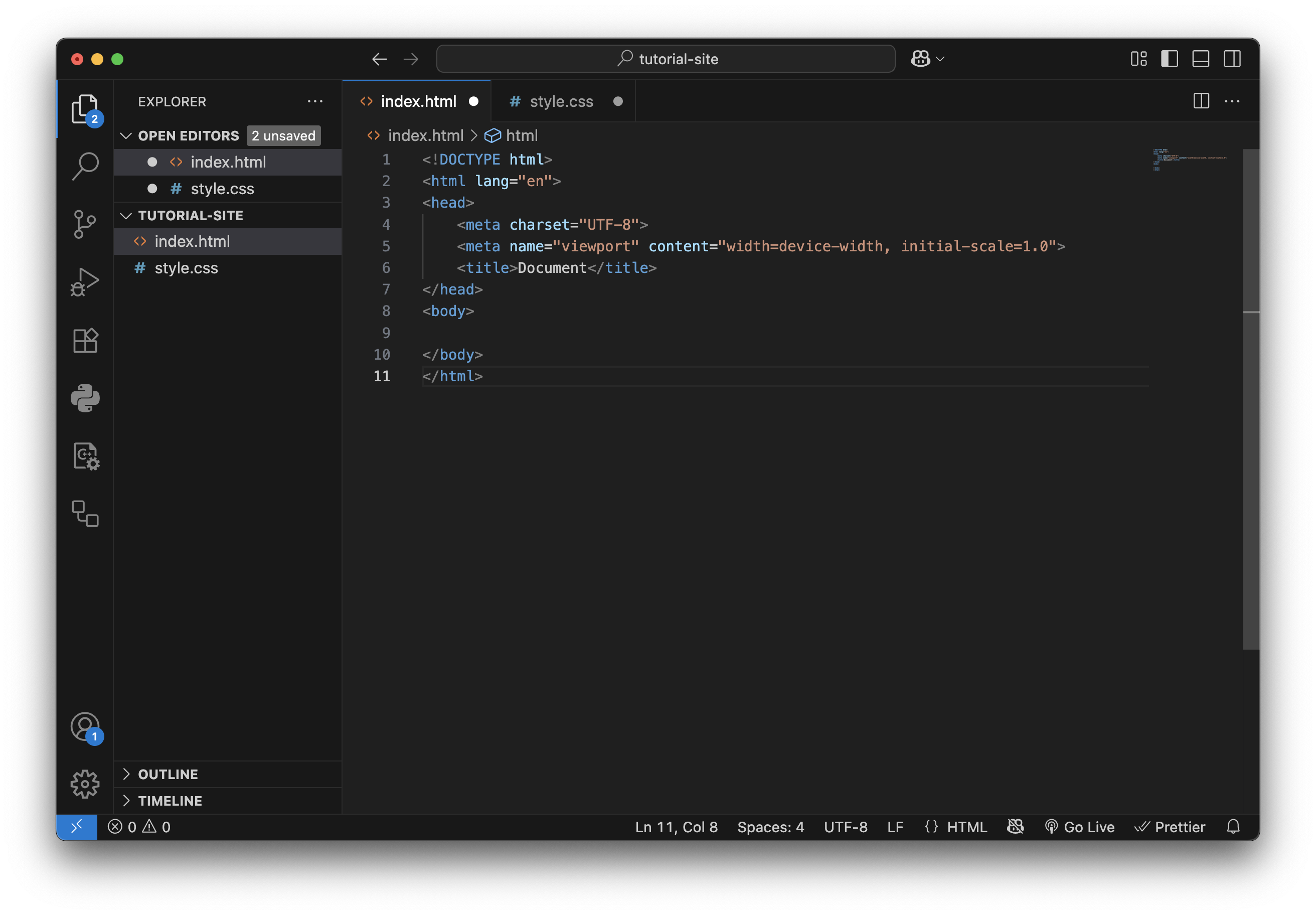Open the Accounts menu

point(85,728)
